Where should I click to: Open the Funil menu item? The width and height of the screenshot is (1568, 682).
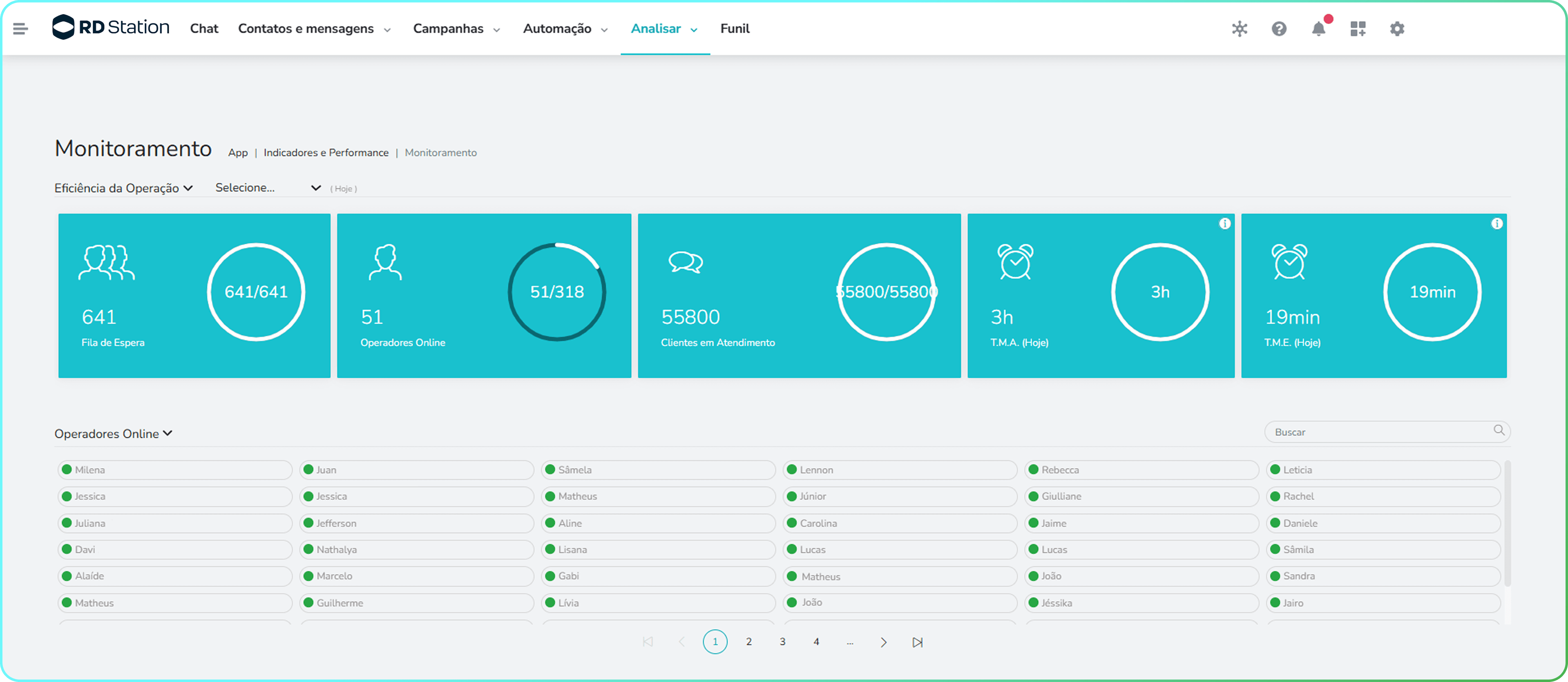(x=735, y=29)
